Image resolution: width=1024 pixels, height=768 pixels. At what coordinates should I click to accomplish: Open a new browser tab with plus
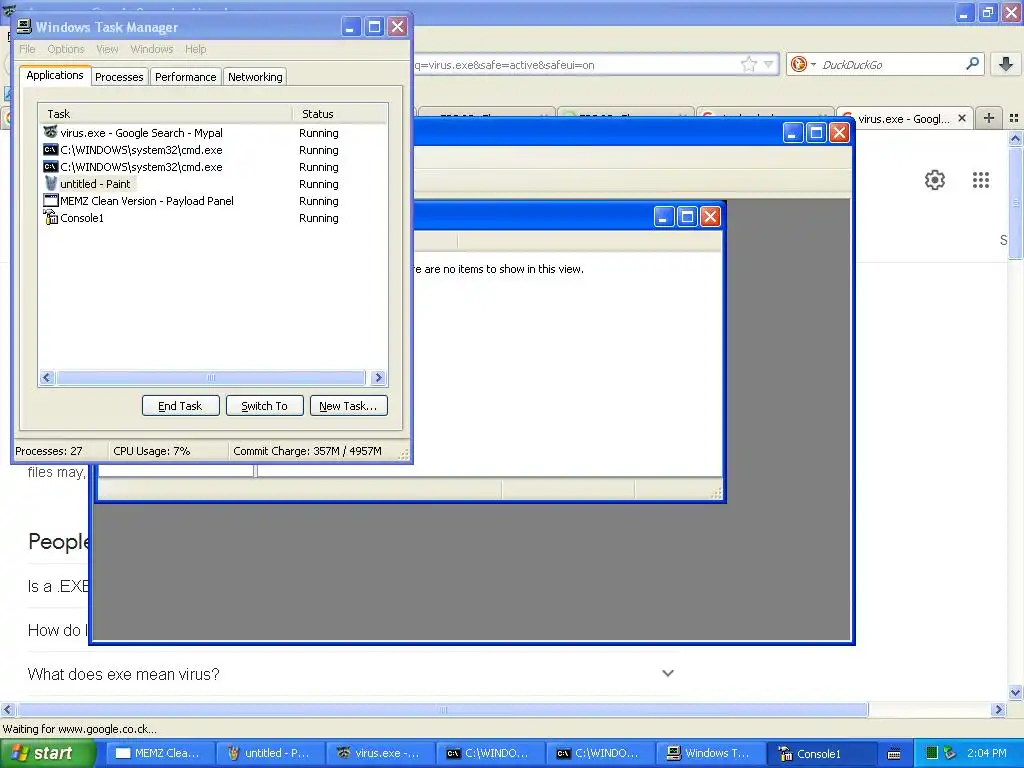pyautogui.click(x=989, y=118)
